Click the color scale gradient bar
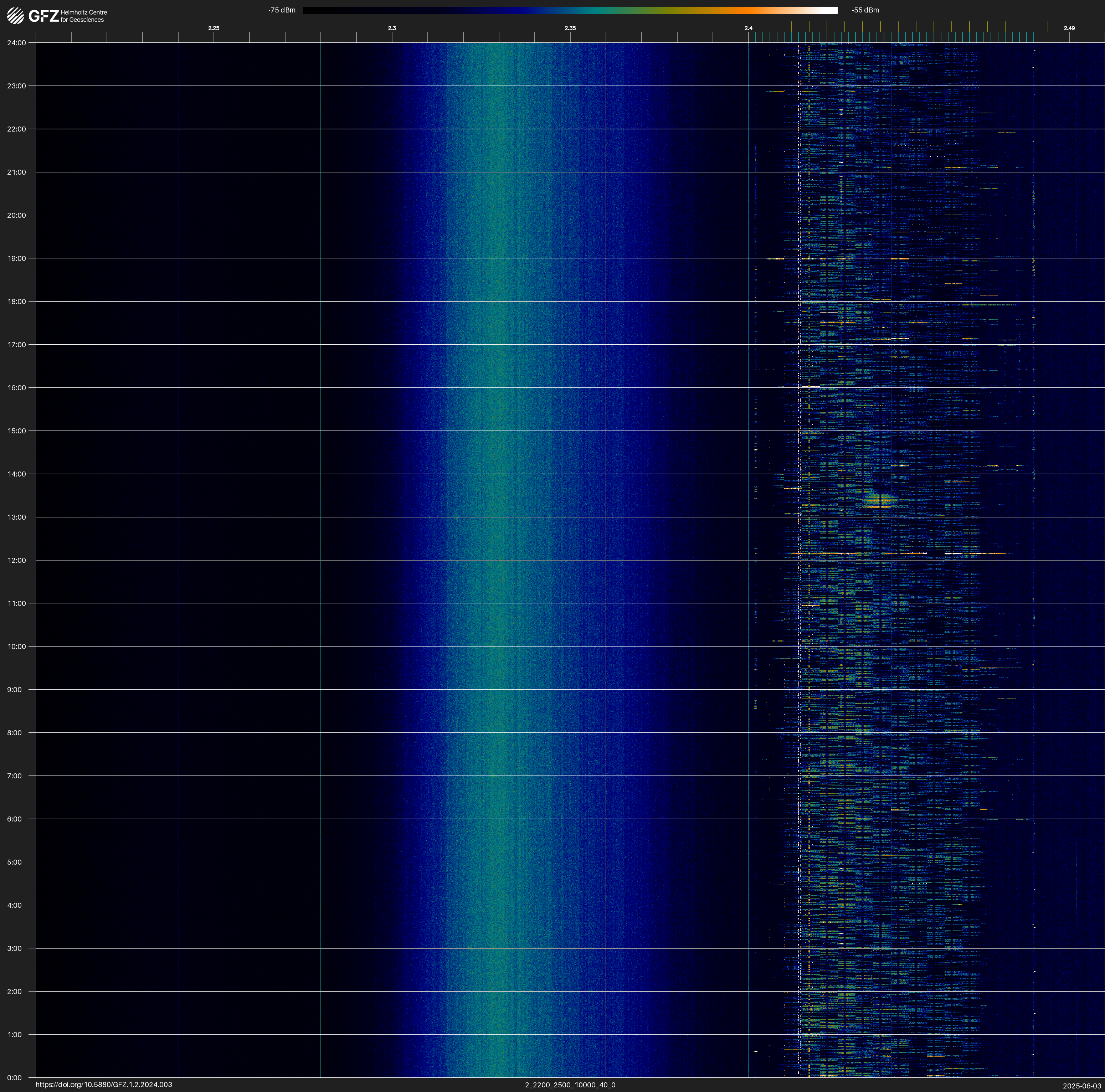This screenshot has height=1092, width=1105. [x=570, y=10]
